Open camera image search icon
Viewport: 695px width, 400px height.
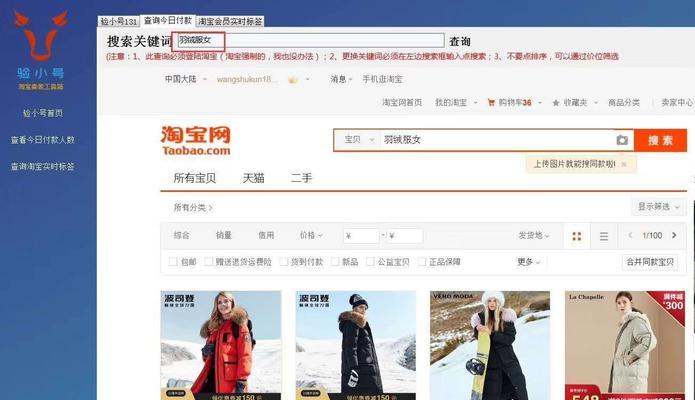pos(622,140)
